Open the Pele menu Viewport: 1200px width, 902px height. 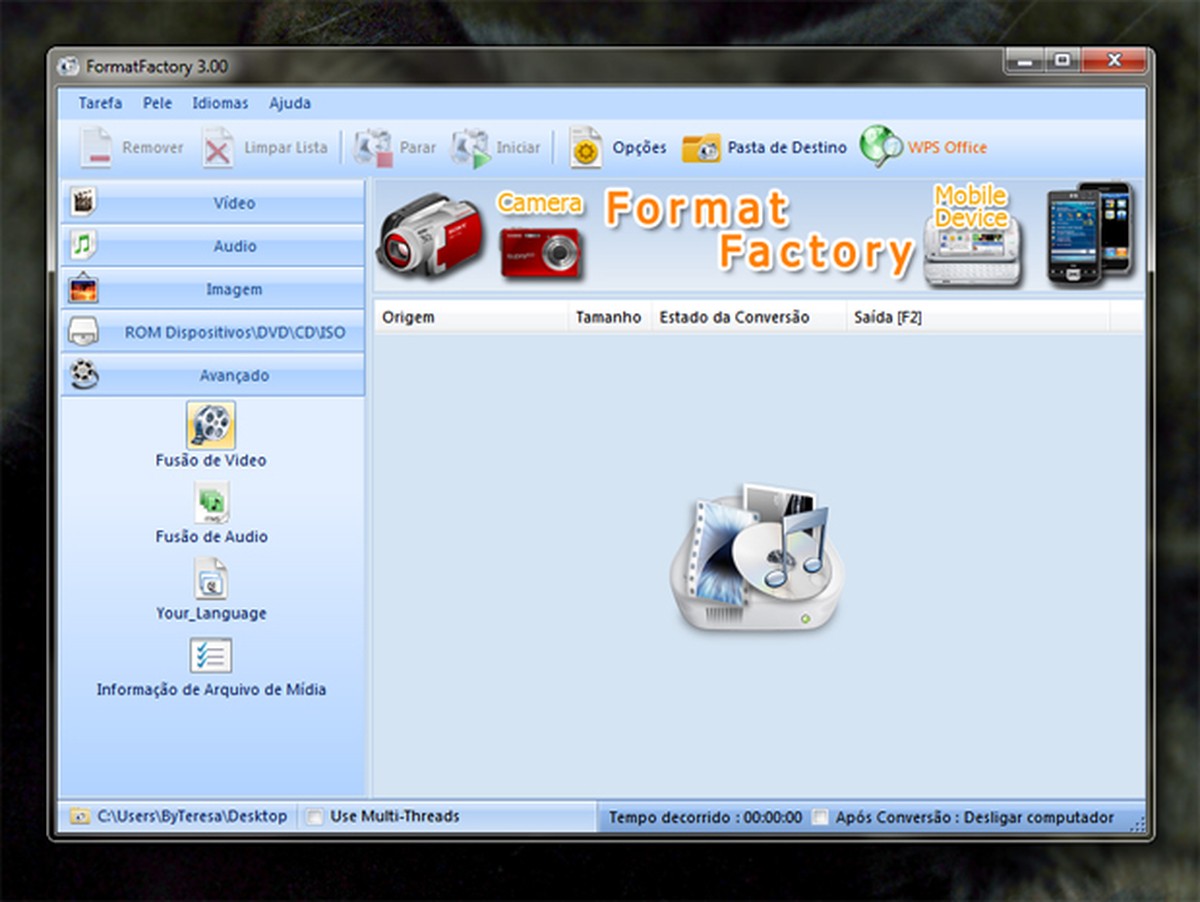click(x=157, y=103)
